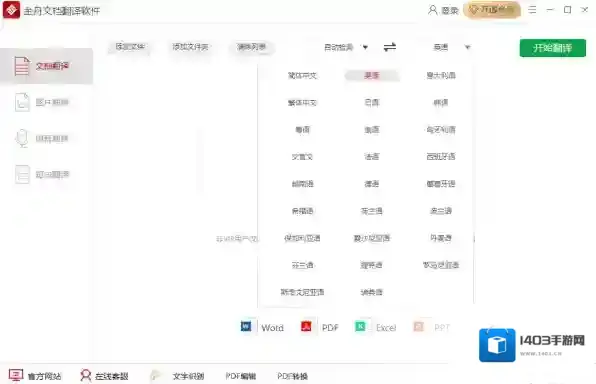
Task: Click the user login icon
Action: point(433,10)
